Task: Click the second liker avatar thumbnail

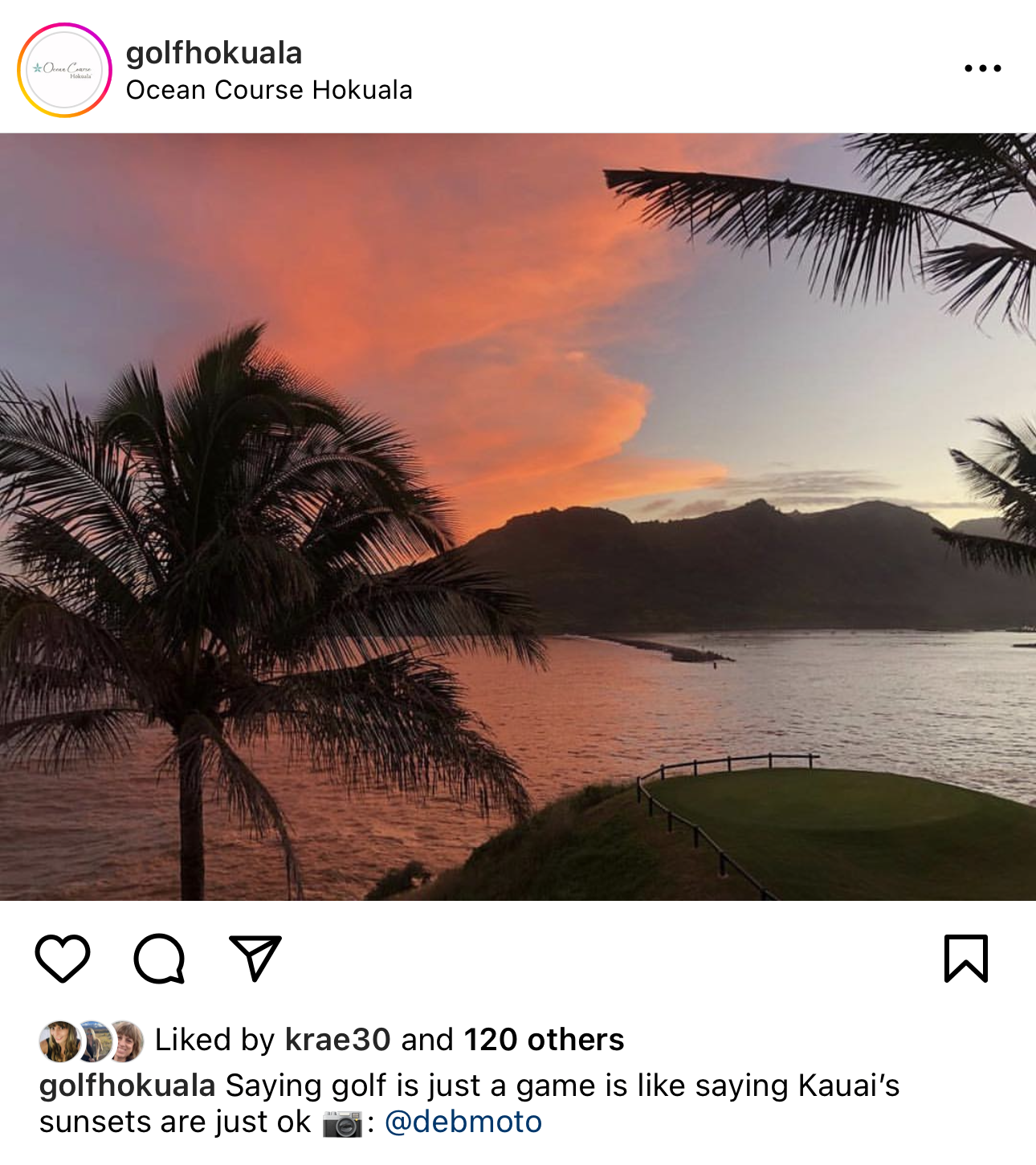Action: click(x=95, y=1041)
